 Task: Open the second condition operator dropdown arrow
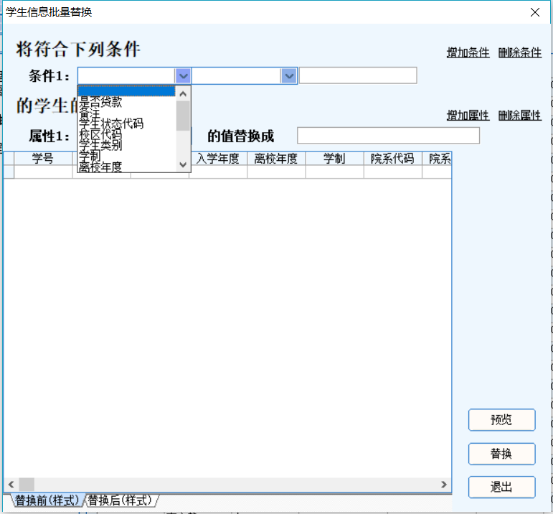289,76
